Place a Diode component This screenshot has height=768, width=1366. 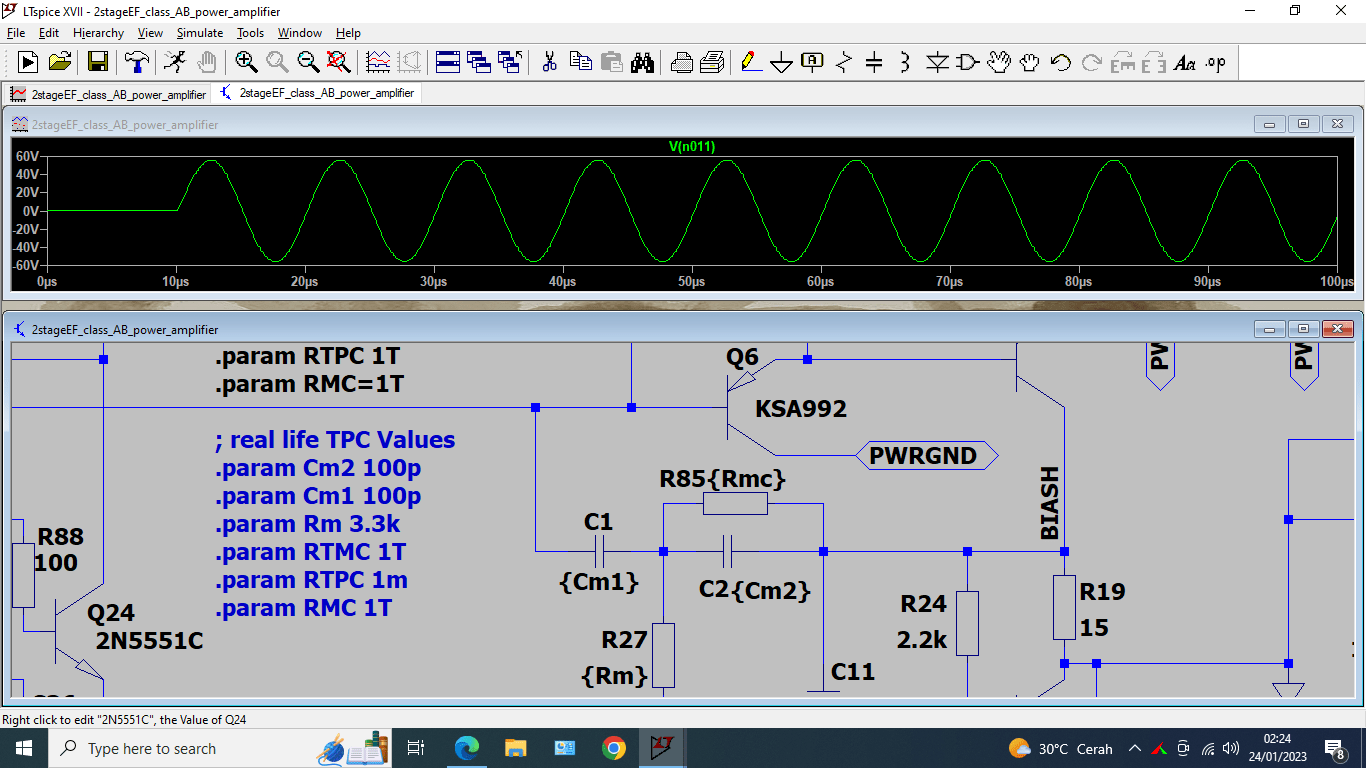click(x=936, y=62)
